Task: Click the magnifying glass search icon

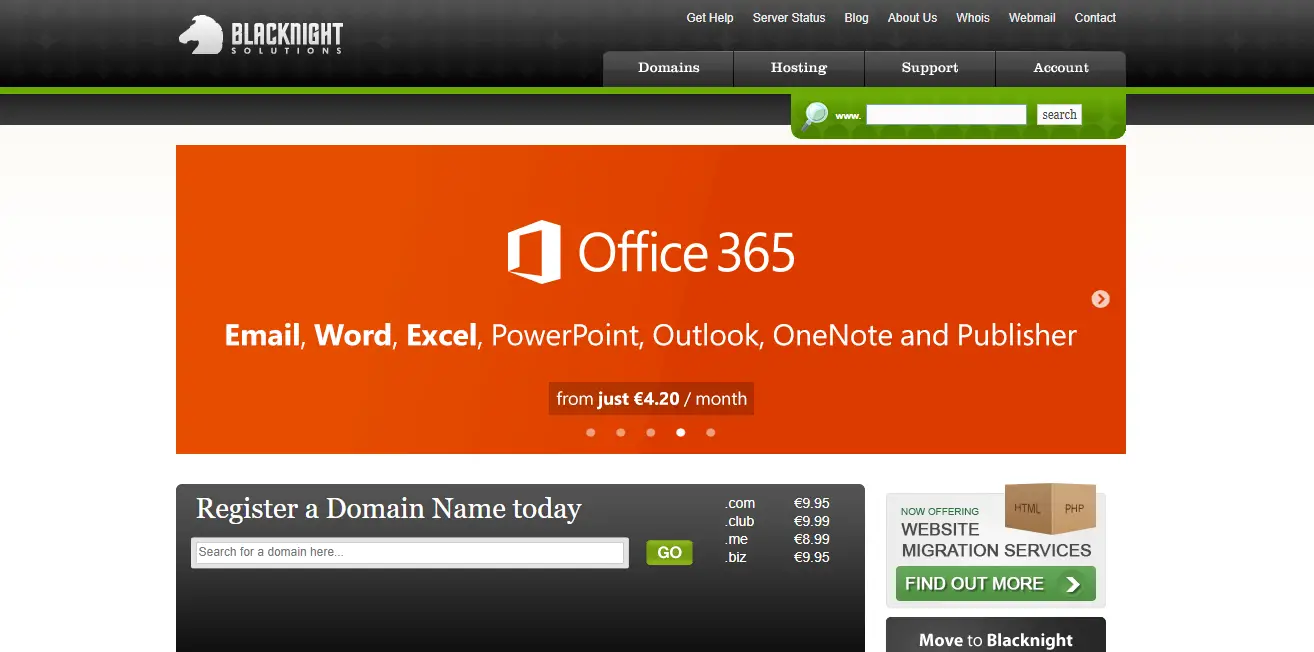Action: click(816, 115)
